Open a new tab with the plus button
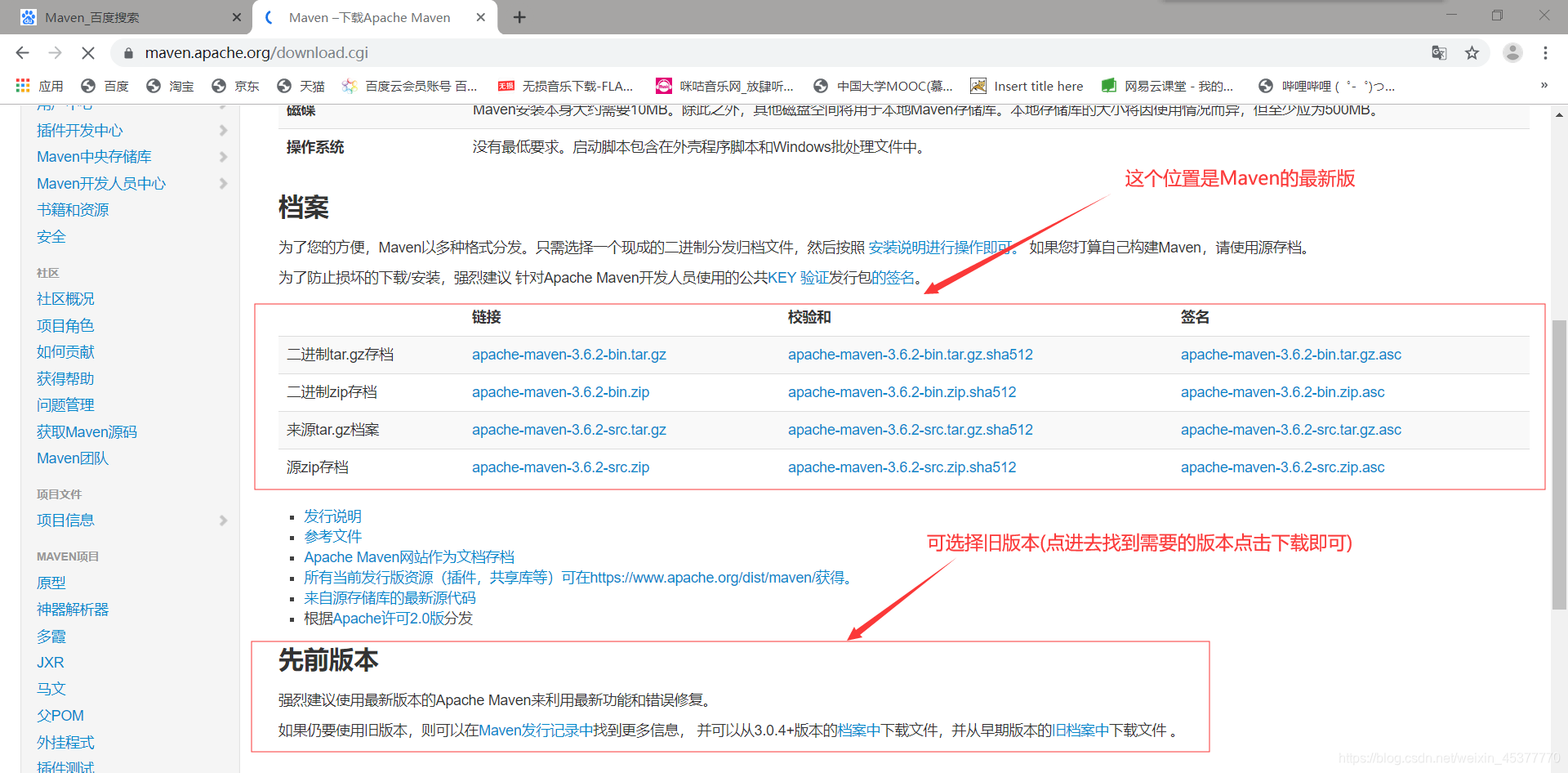Screen dimensions: 1568x773 point(519,17)
